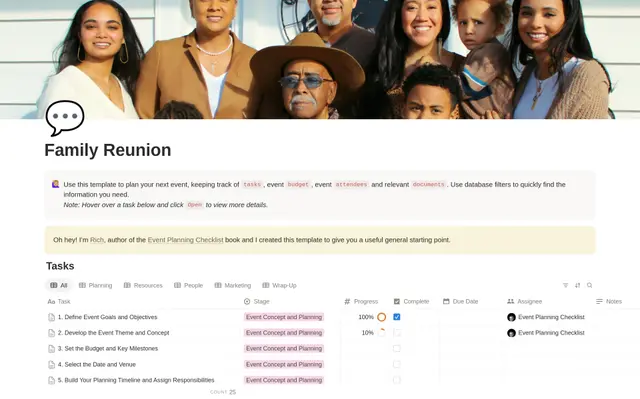This screenshot has height=399, width=640.
Task: Open task 3. Set the Budget and Key Milestones
Action: point(108,348)
